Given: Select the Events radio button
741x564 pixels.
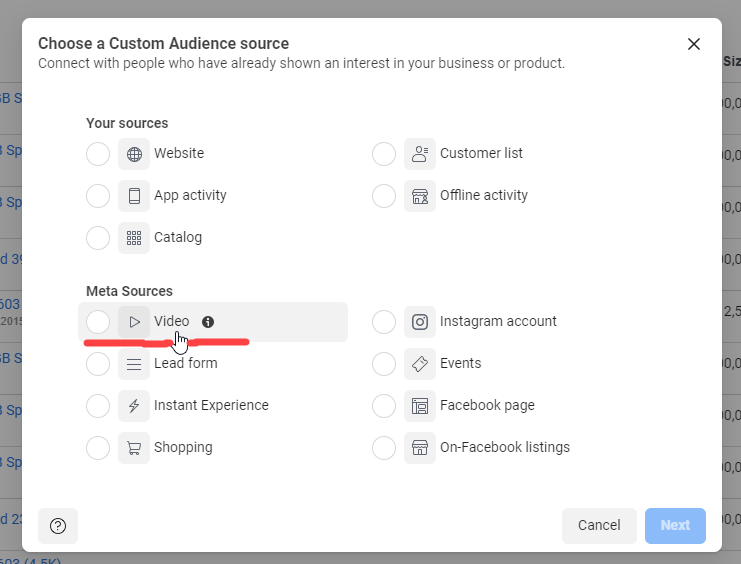Looking at the screenshot, I should [384, 364].
